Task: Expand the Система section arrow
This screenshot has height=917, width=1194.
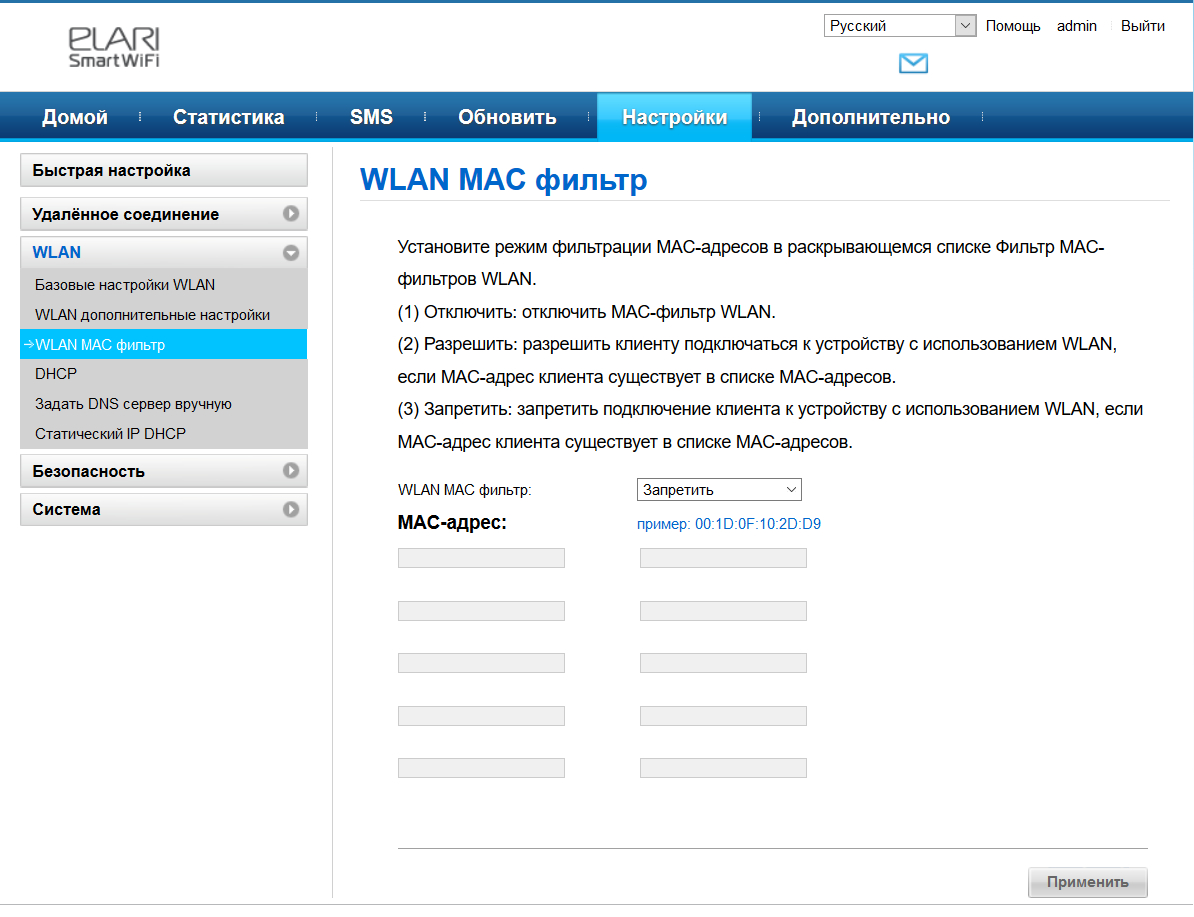Action: coord(291,509)
